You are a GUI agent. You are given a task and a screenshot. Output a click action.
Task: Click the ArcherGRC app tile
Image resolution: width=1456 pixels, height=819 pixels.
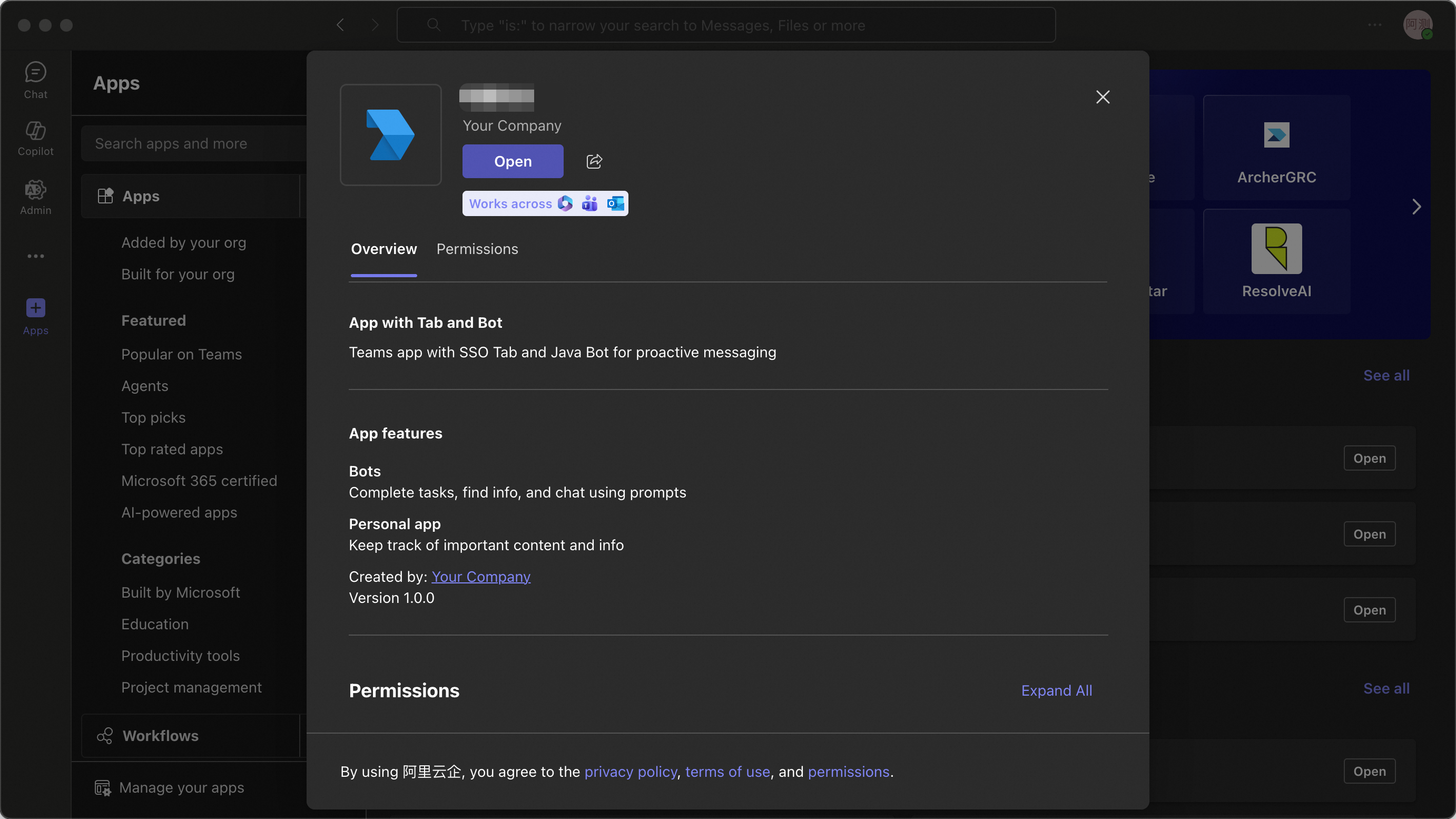1276,148
